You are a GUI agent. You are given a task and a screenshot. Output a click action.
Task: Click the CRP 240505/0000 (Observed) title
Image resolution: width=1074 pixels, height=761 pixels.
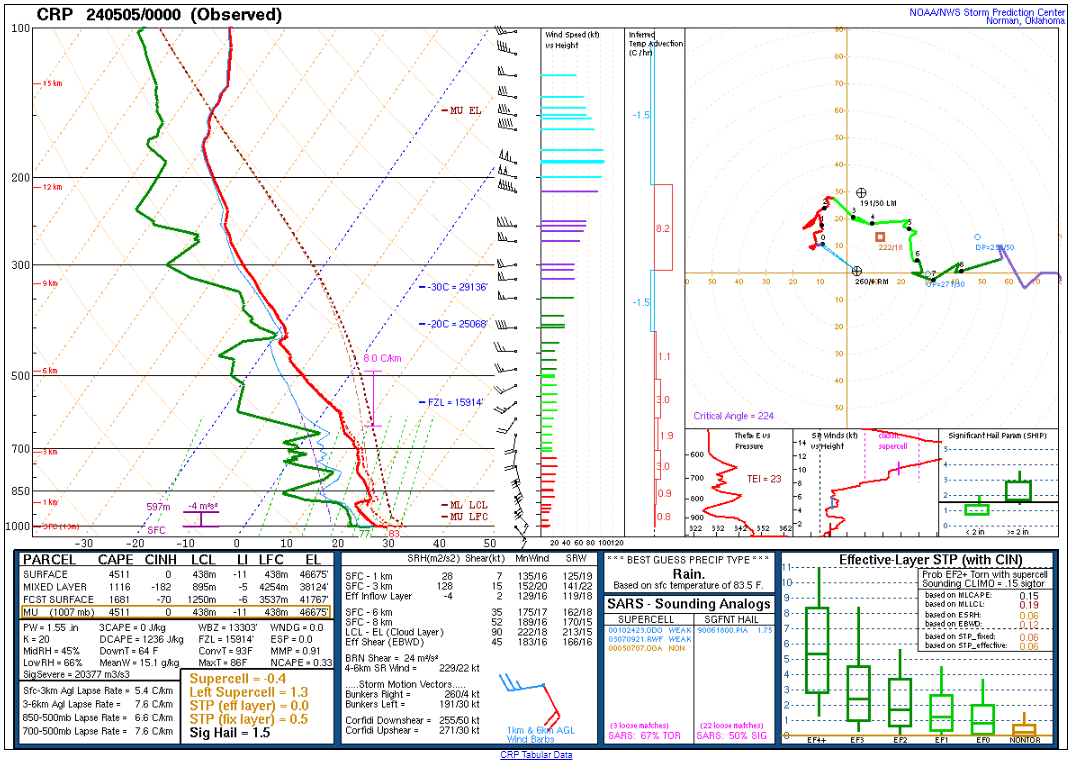[160, 14]
